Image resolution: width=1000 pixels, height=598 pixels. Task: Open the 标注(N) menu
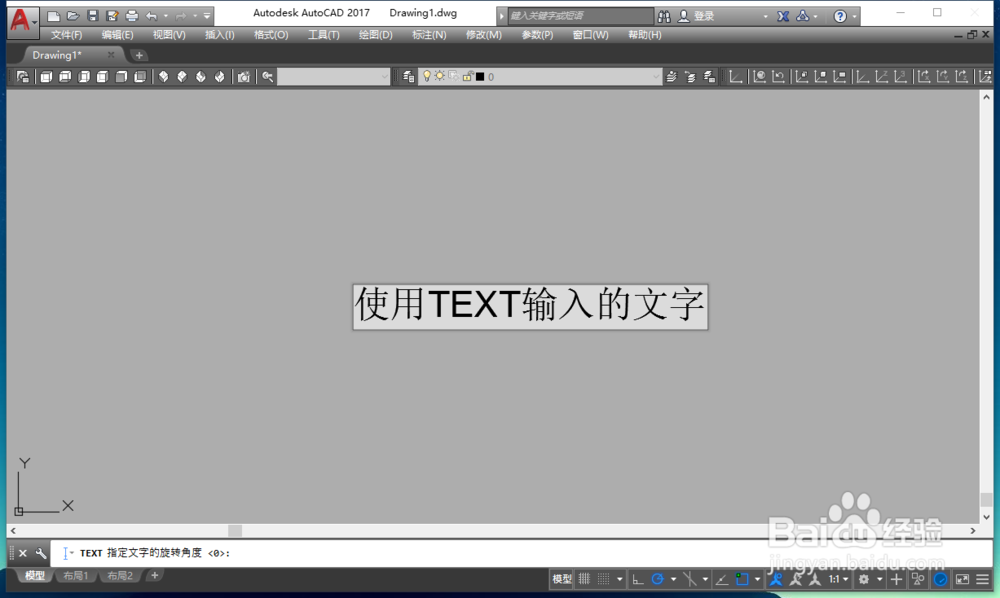pyautogui.click(x=429, y=35)
